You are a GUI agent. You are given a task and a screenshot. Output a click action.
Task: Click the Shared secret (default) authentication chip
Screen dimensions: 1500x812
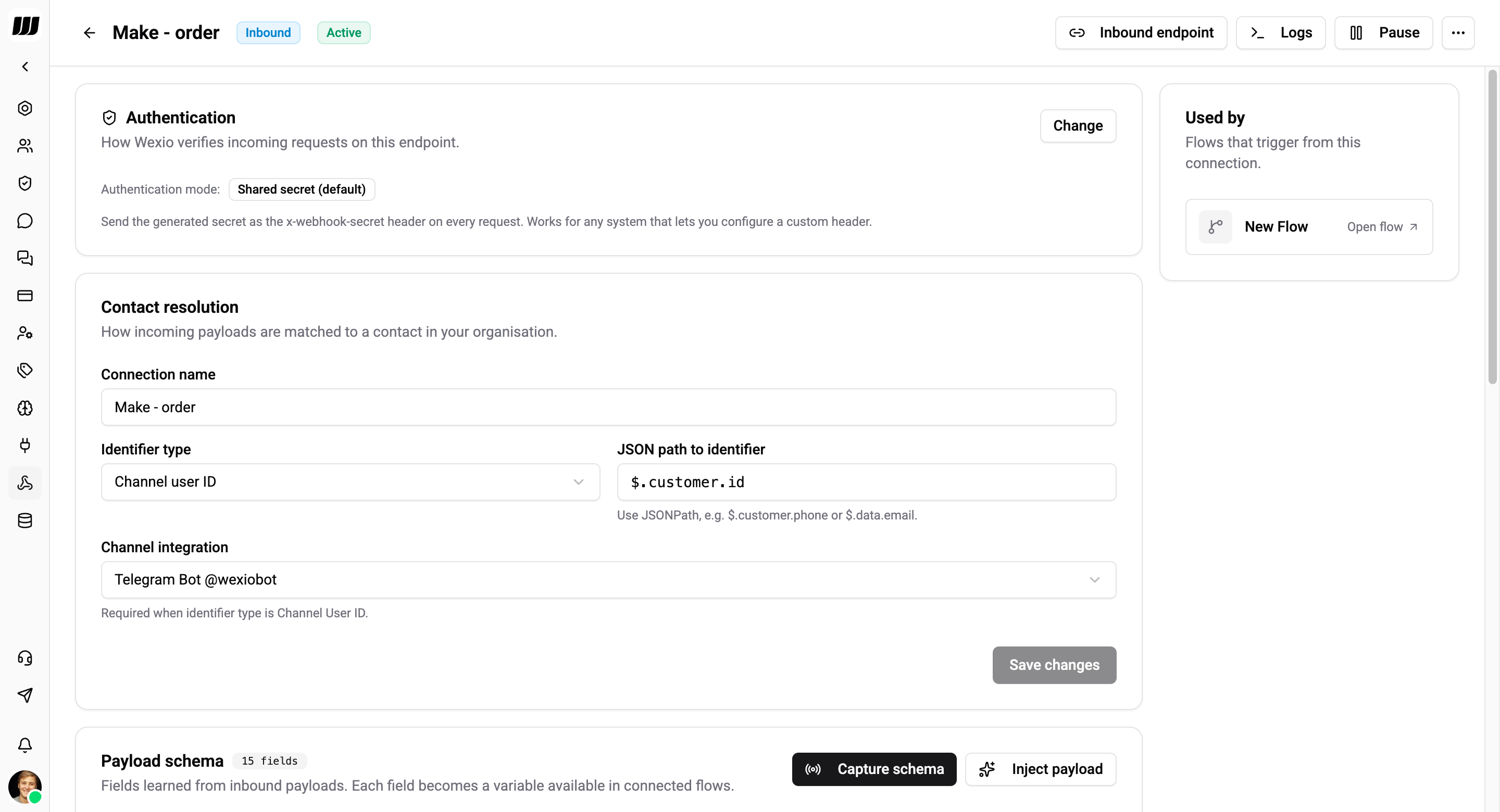coord(301,189)
